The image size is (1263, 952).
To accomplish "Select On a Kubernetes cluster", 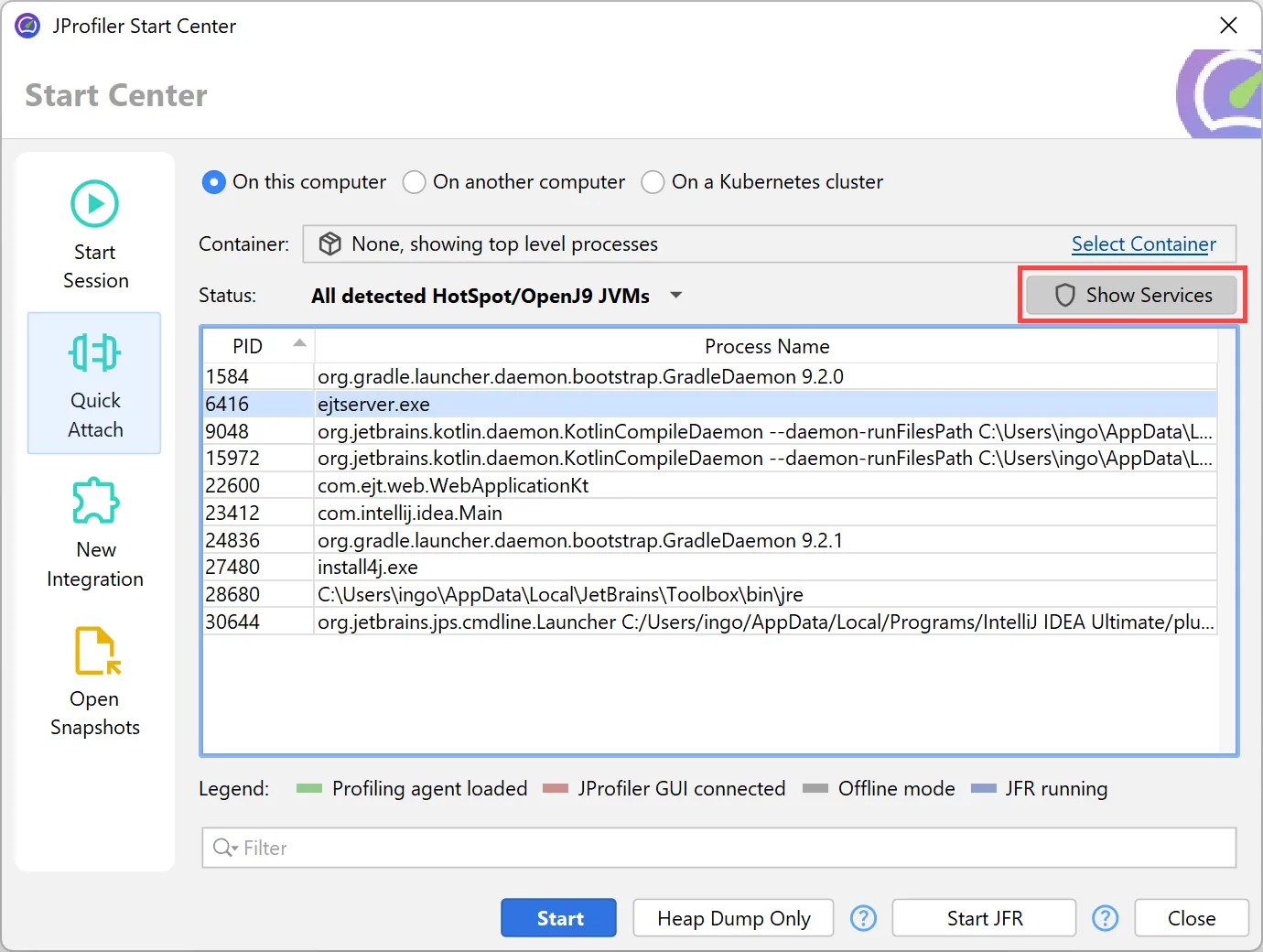I will pyautogui.click(x=653, y=182).
